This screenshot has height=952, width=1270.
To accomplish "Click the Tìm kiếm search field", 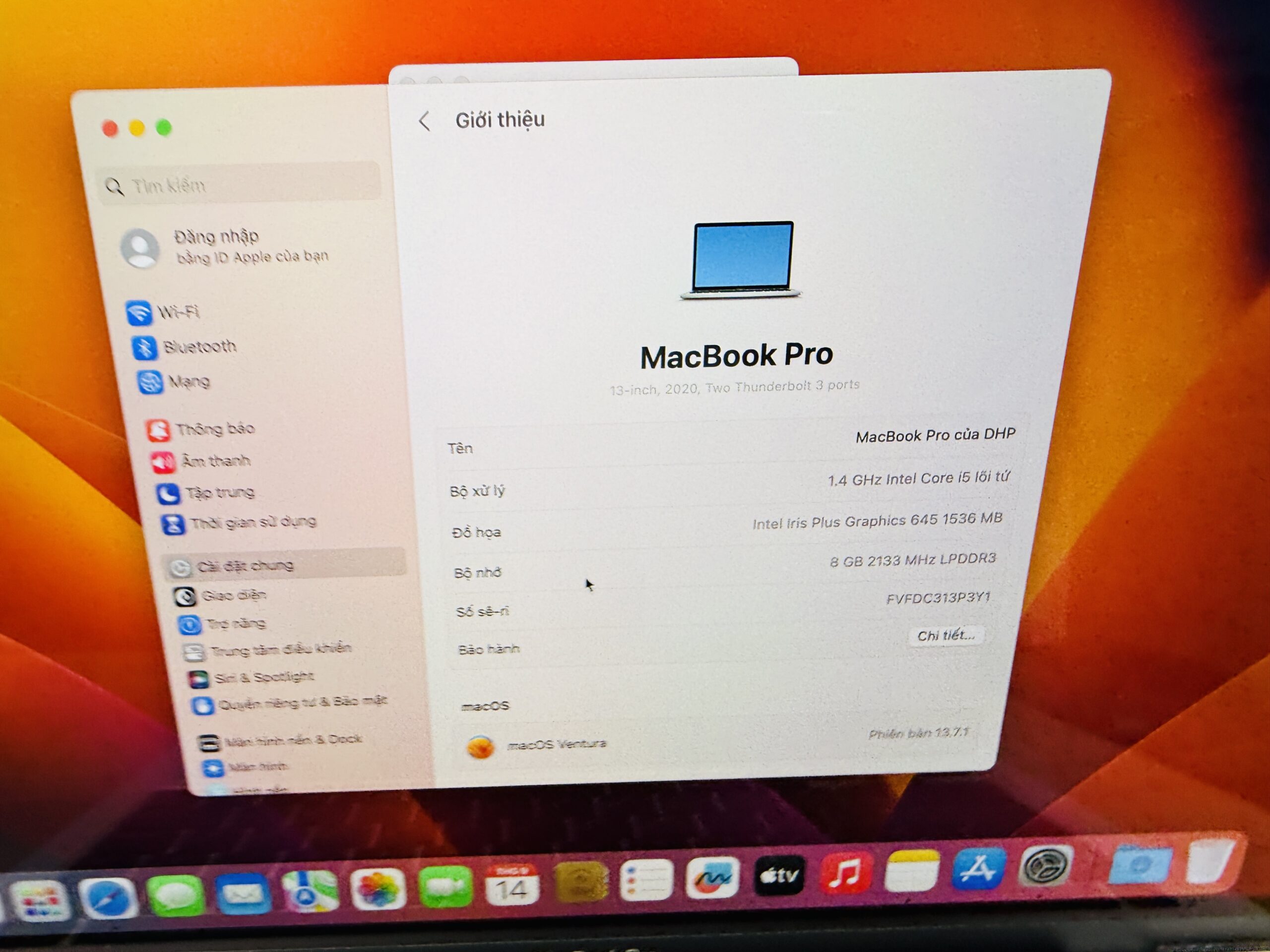I will point(238,183).
